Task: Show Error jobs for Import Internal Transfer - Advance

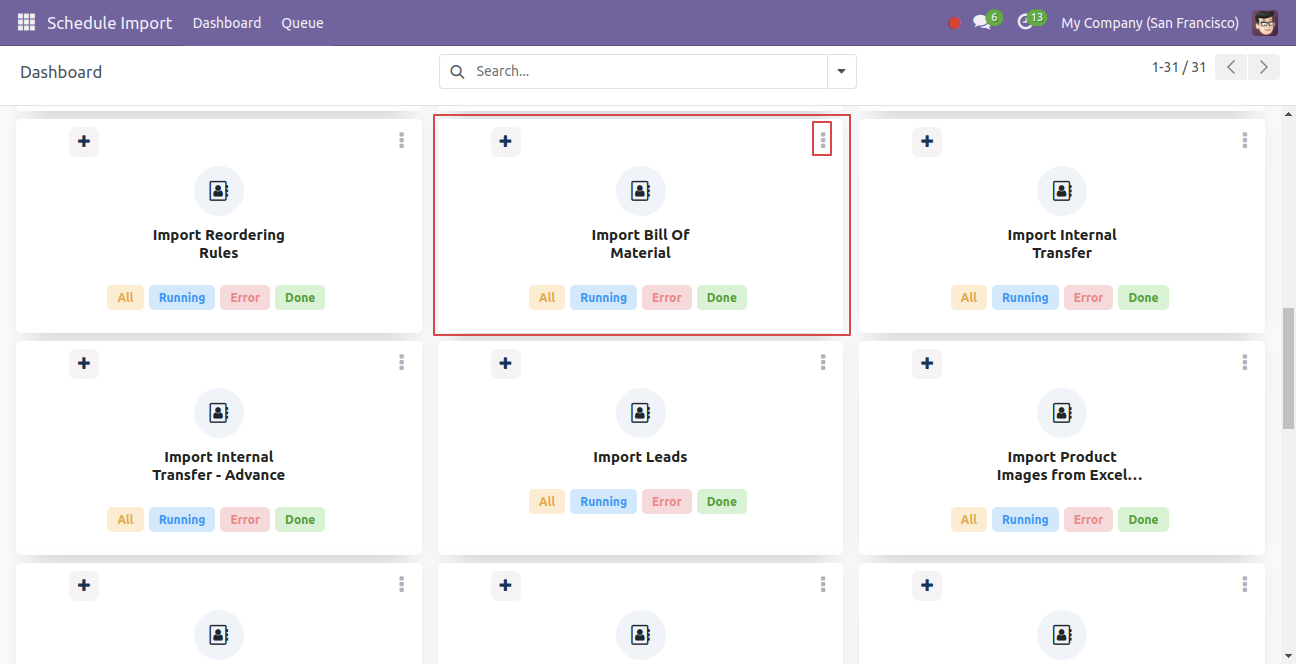Action: pos(245,520)
